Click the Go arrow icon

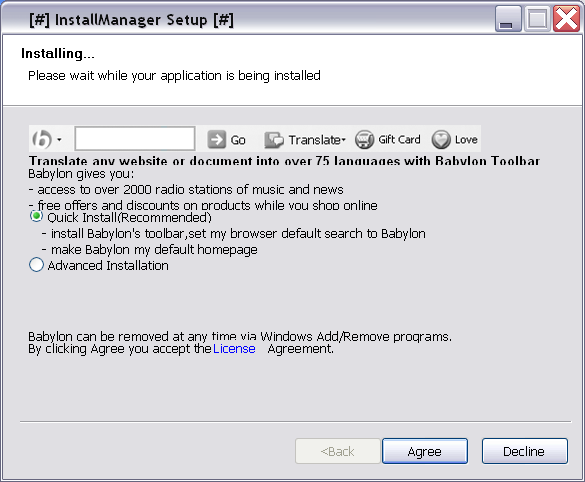[x=216, y=140]
